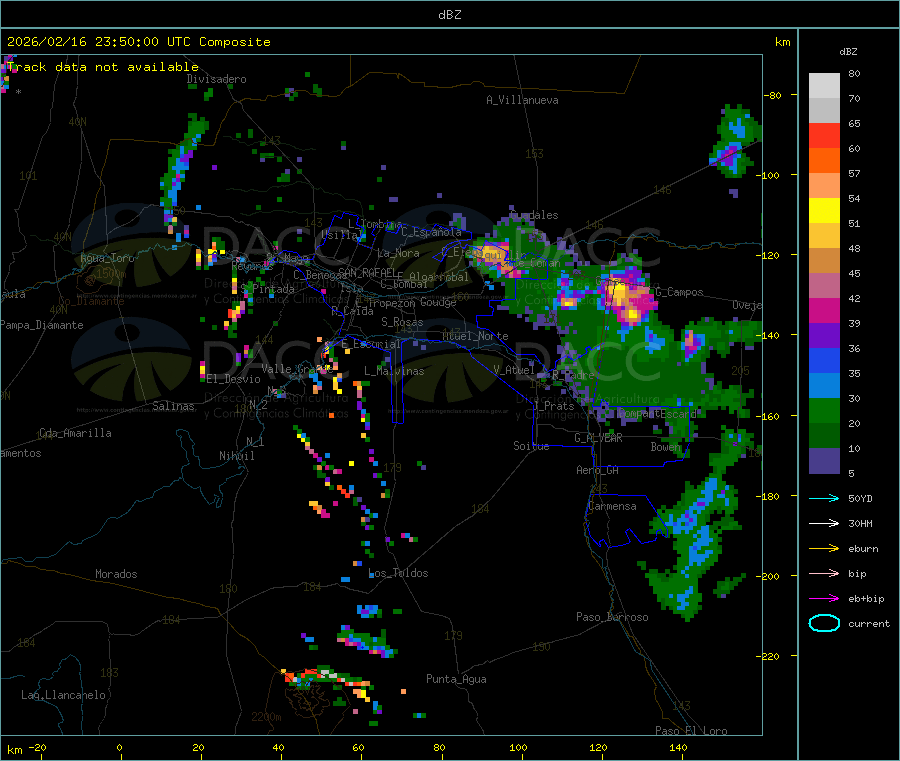Click the 'Paso_Barroso' map label
This screenshot has width=900, height=761.
coord(612,617)
